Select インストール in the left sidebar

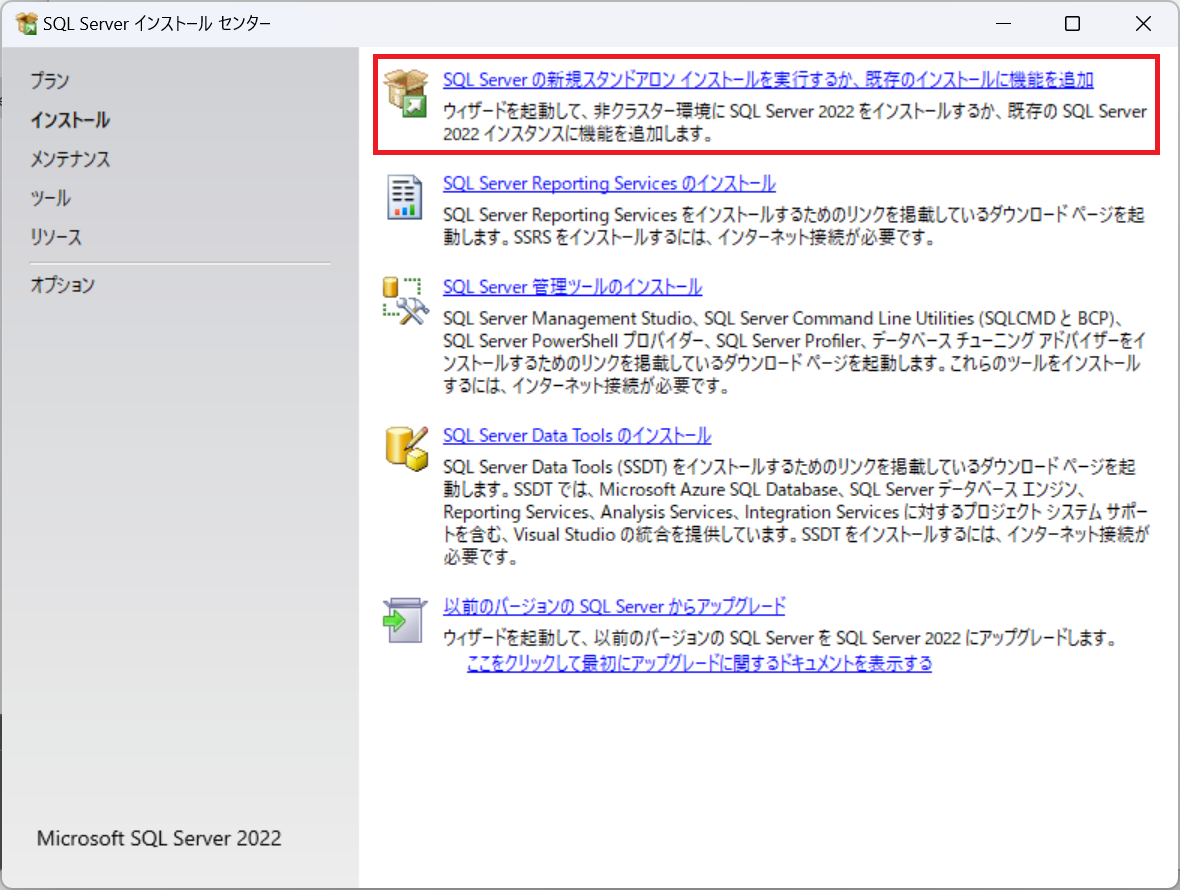pos(70,120)
